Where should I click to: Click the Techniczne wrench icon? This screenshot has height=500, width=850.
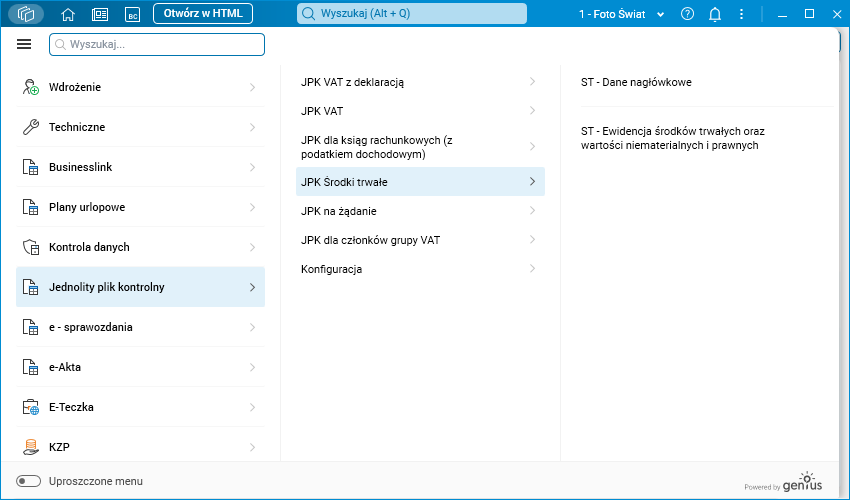(x=30, y=127)
